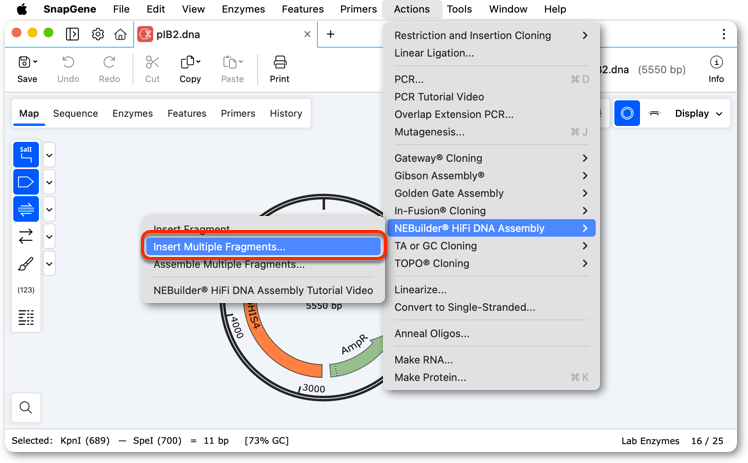Viewport: 748px width, 463px height.
Task: Open the Apple menu
Action: click(22, 9)
